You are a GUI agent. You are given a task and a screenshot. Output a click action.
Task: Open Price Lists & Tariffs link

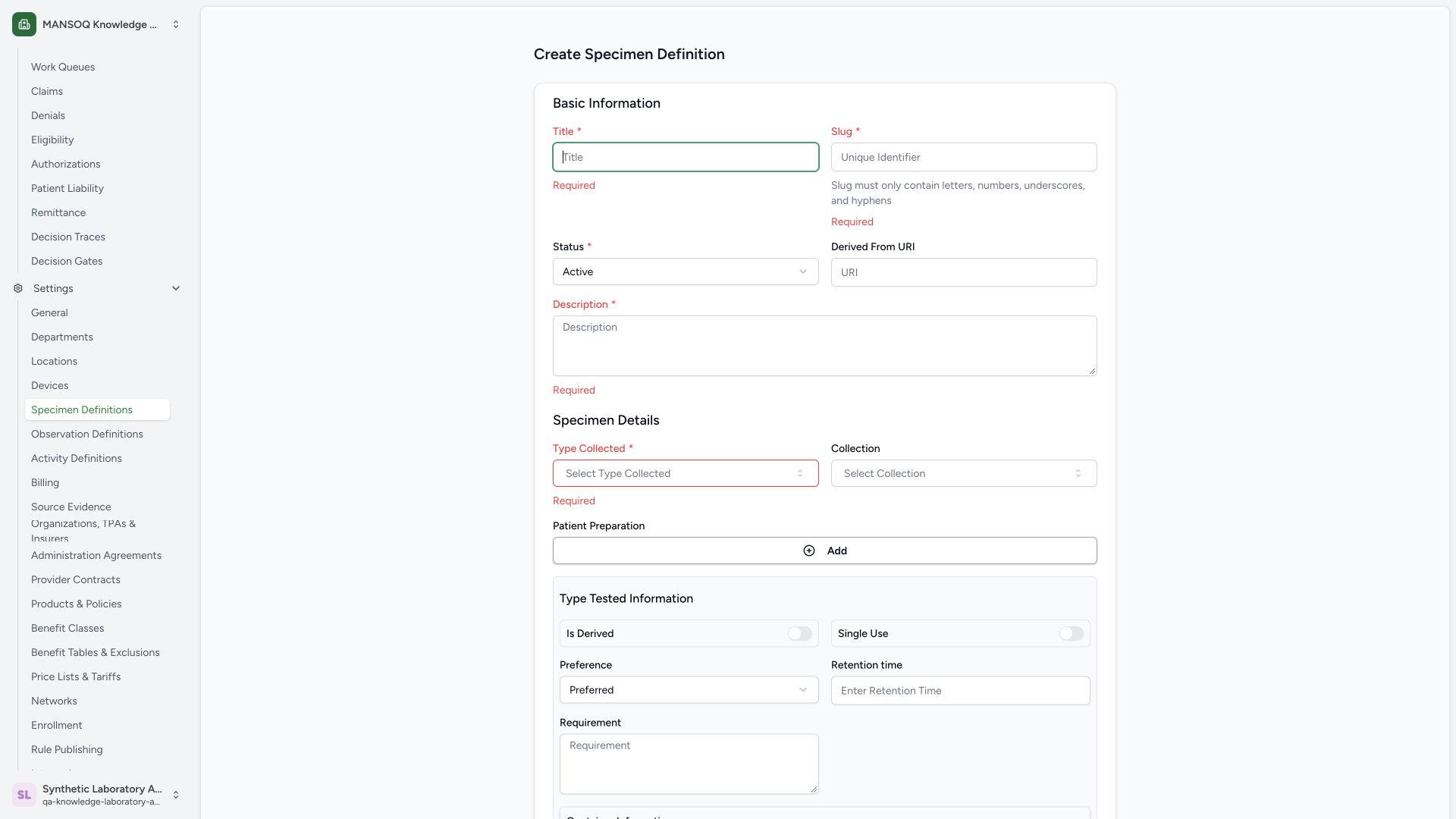[76, 676]
